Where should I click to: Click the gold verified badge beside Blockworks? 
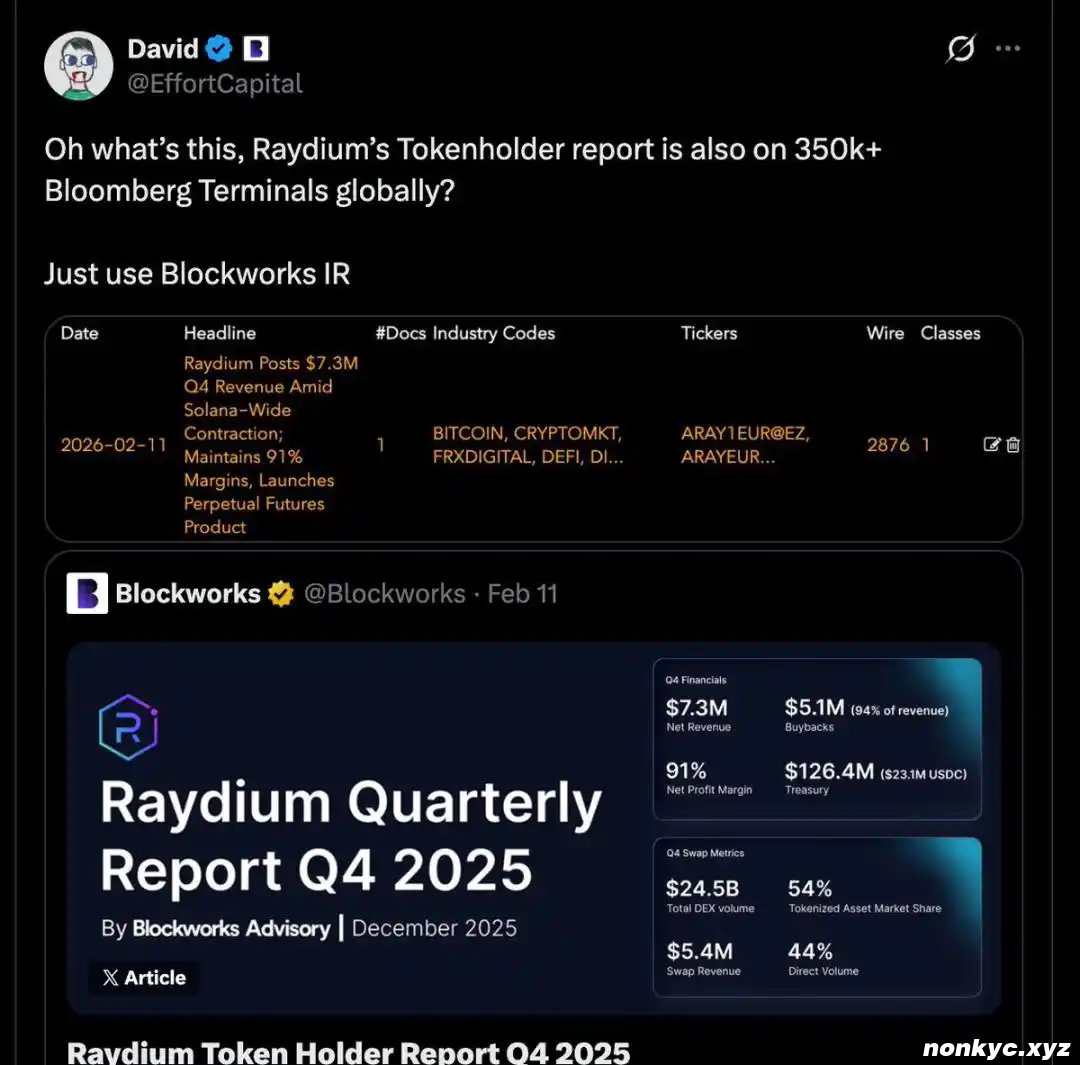pos(280,594)
